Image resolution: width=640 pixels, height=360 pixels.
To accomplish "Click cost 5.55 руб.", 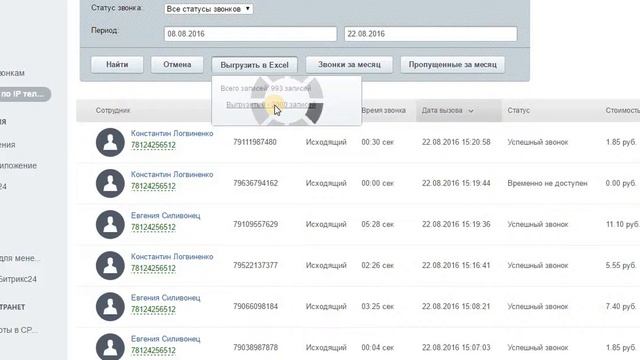I will pos(621,265).
